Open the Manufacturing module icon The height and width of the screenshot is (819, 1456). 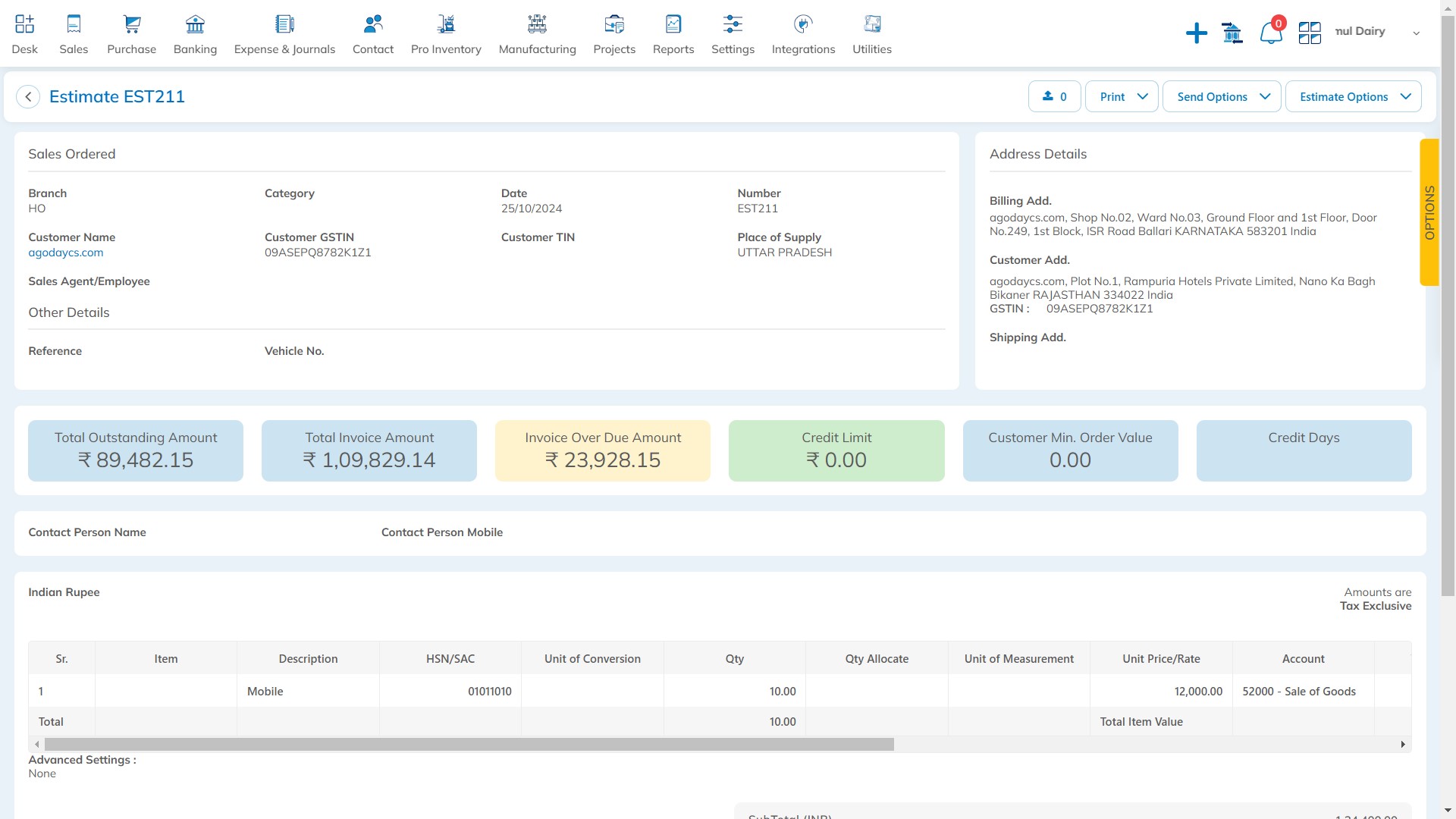[537, 24]
